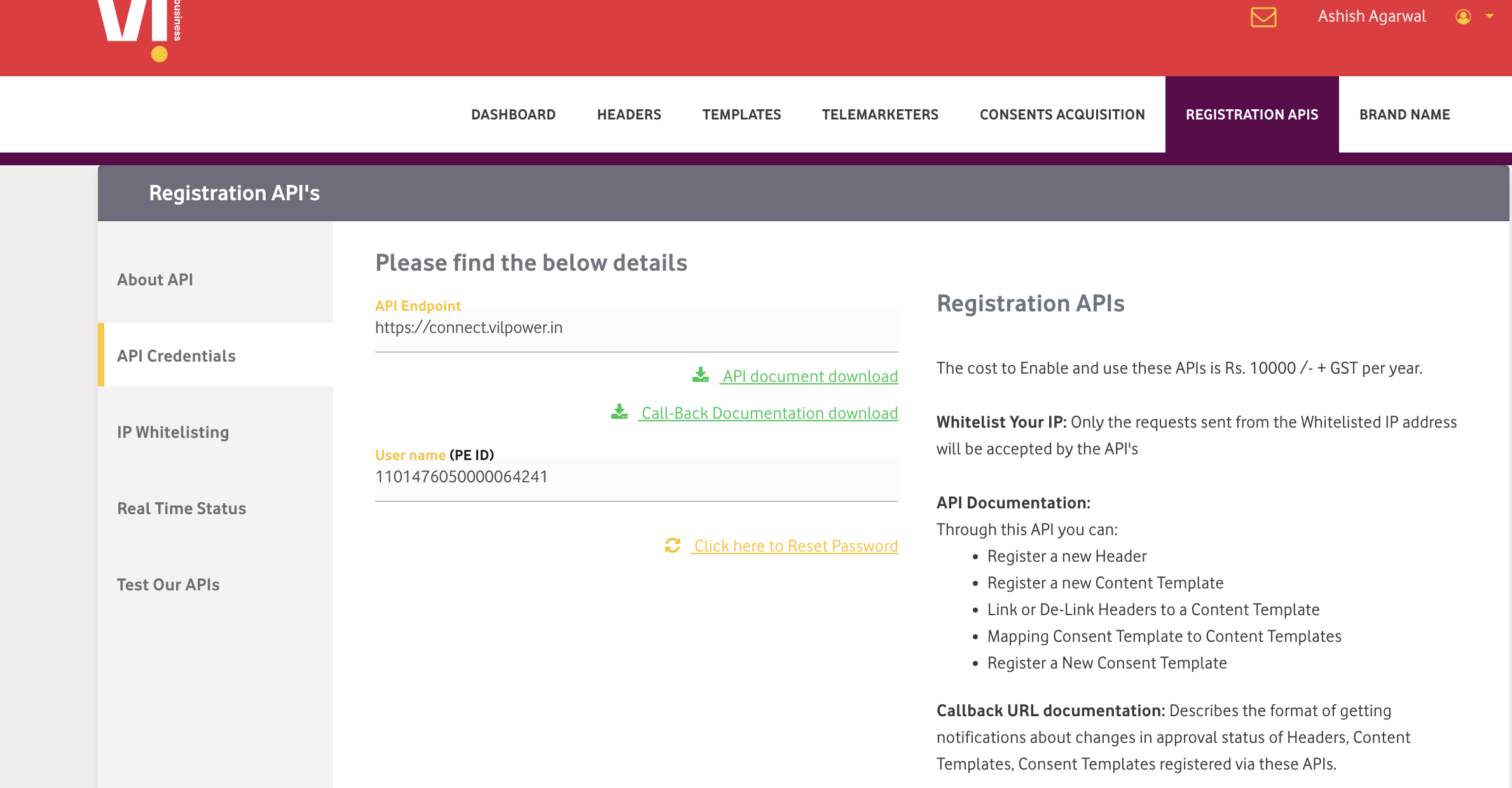Click the envelope mail icon
1512x788 pixels.
[1263, 18]
